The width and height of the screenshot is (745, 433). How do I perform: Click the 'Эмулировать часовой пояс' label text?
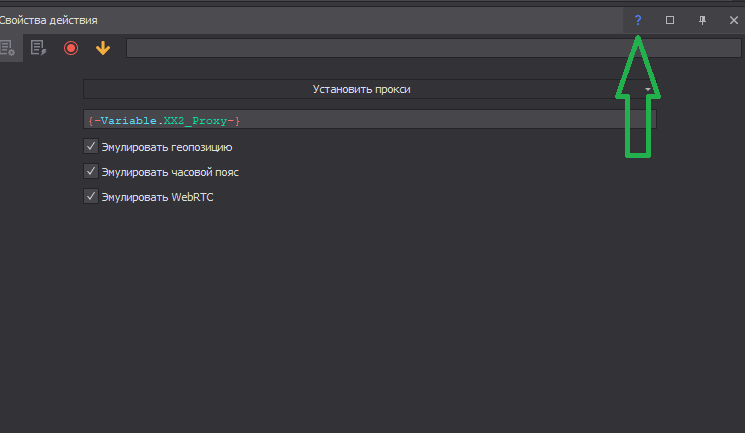170,172
